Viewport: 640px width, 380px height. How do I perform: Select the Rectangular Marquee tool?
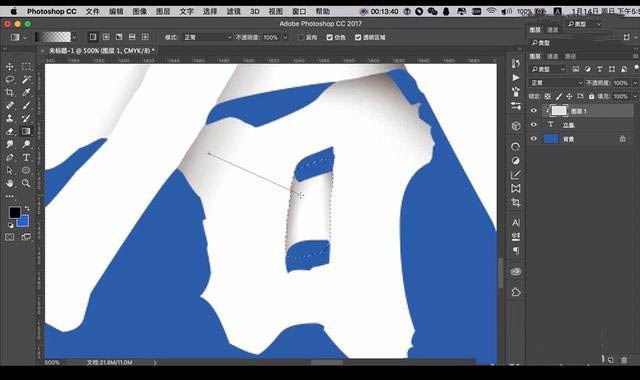(26, 67)
